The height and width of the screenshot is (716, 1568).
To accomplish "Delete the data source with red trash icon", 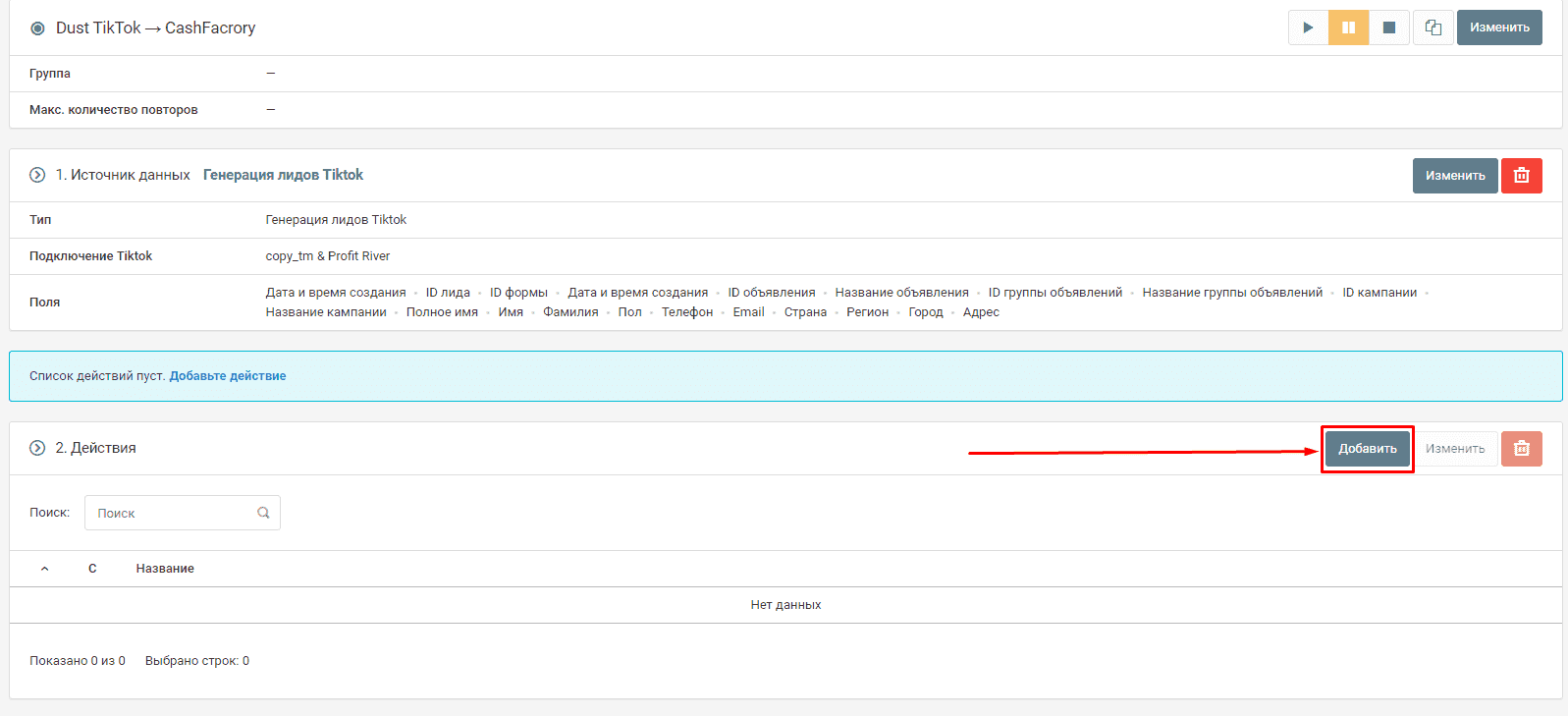I will pyautogui.click(x=1521, y=176).
